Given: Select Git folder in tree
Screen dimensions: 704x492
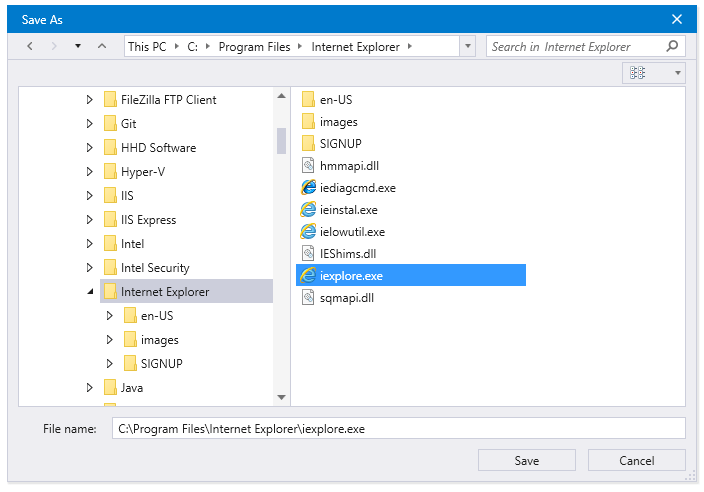Looking at the screenshot, I should (x=120, y=123).
